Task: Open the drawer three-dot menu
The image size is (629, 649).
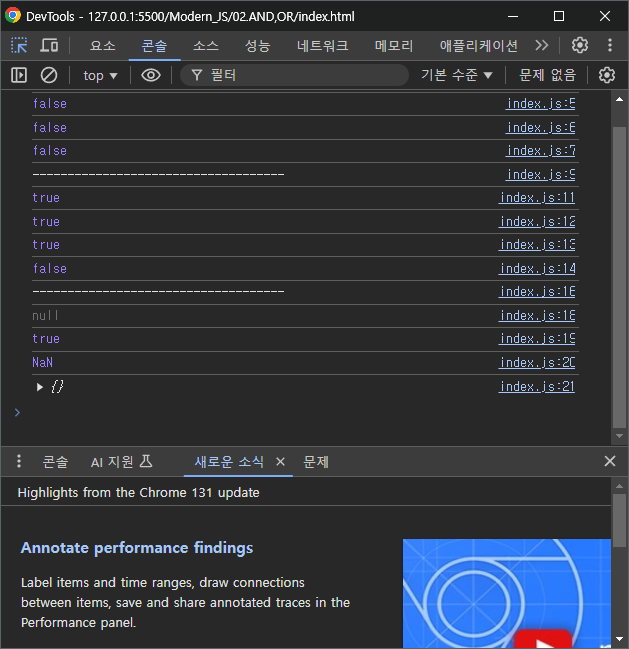Action: (x=19, y=461)
